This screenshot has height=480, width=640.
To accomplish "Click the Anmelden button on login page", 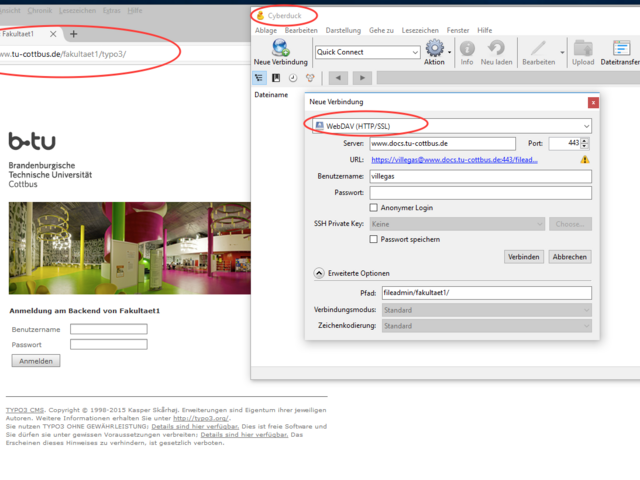I will click(36, 361).
